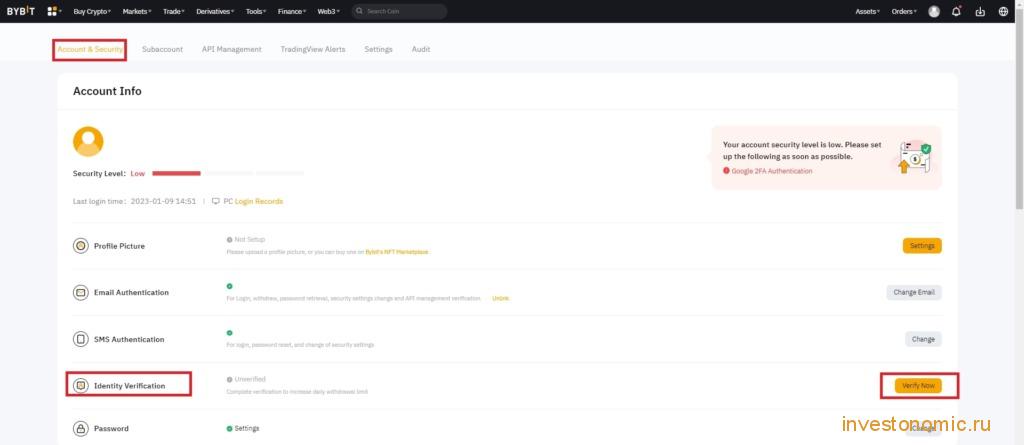Click the Password Settings status text
The height and width of the screenshot is (445, 1024).
coord(247,429)
